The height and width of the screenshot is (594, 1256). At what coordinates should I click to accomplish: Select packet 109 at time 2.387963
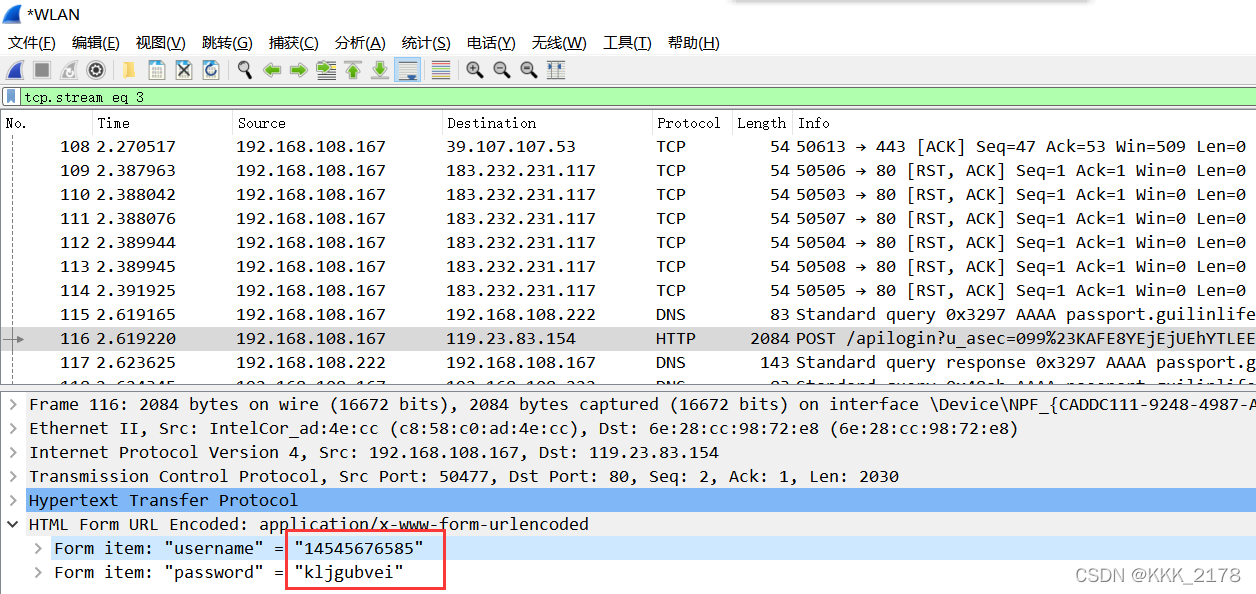(x=628, y=171)
